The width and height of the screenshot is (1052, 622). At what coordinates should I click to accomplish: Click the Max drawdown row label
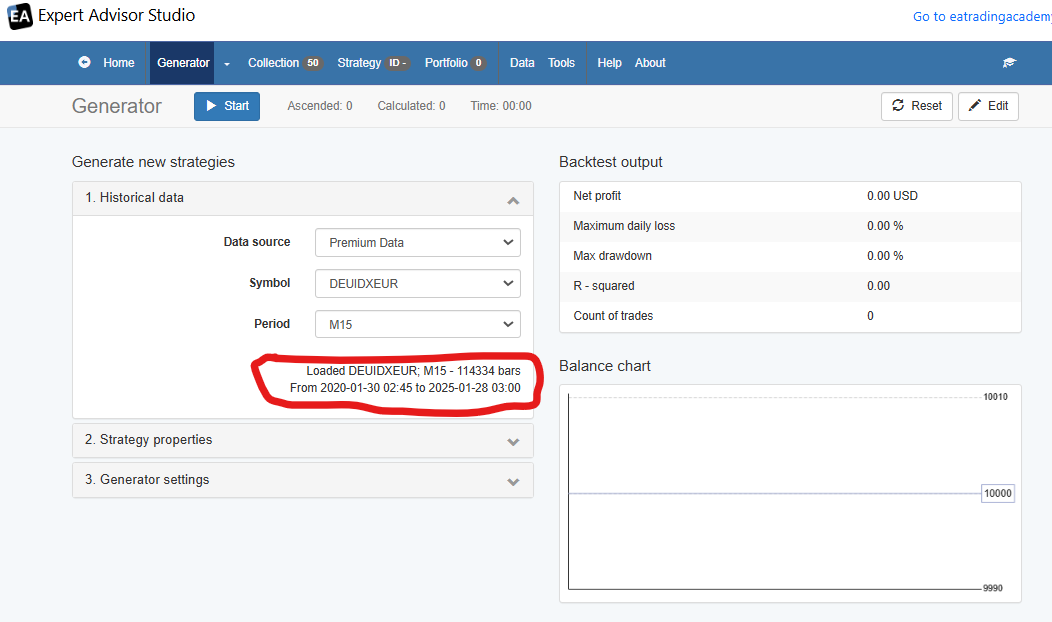(x=613, y=256)
